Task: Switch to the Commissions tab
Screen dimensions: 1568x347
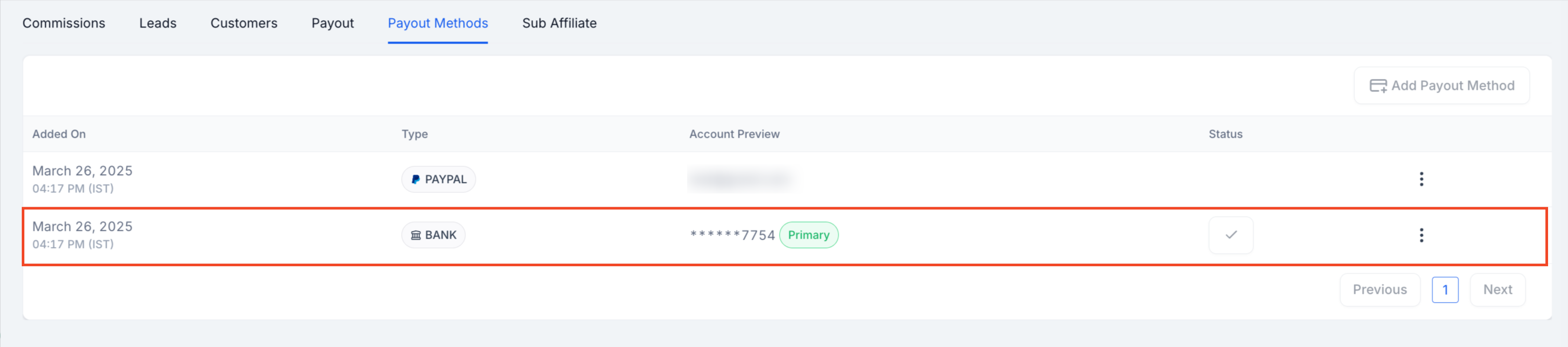Action: (64, 23)
